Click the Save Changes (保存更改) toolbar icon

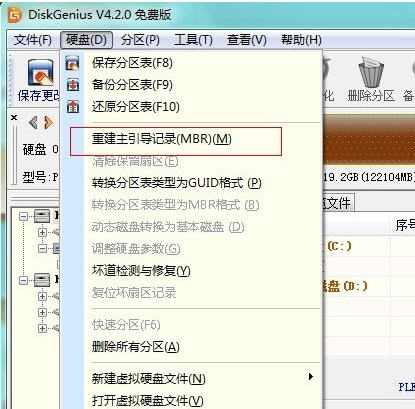[40, 73]
